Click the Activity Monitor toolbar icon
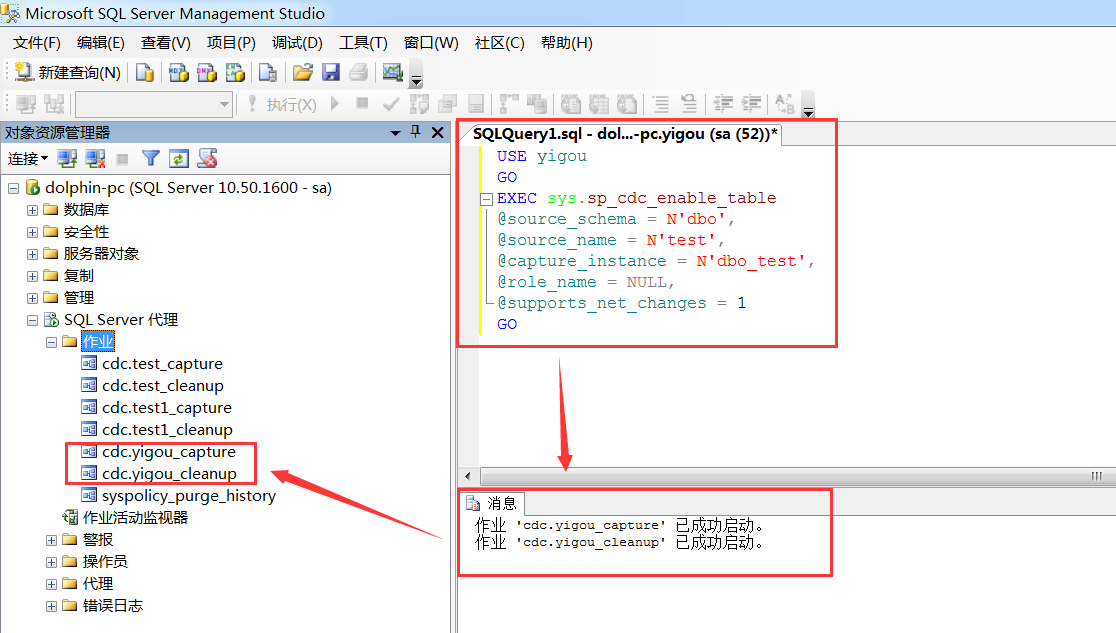The image size is (1116, 633). point(392,72)
